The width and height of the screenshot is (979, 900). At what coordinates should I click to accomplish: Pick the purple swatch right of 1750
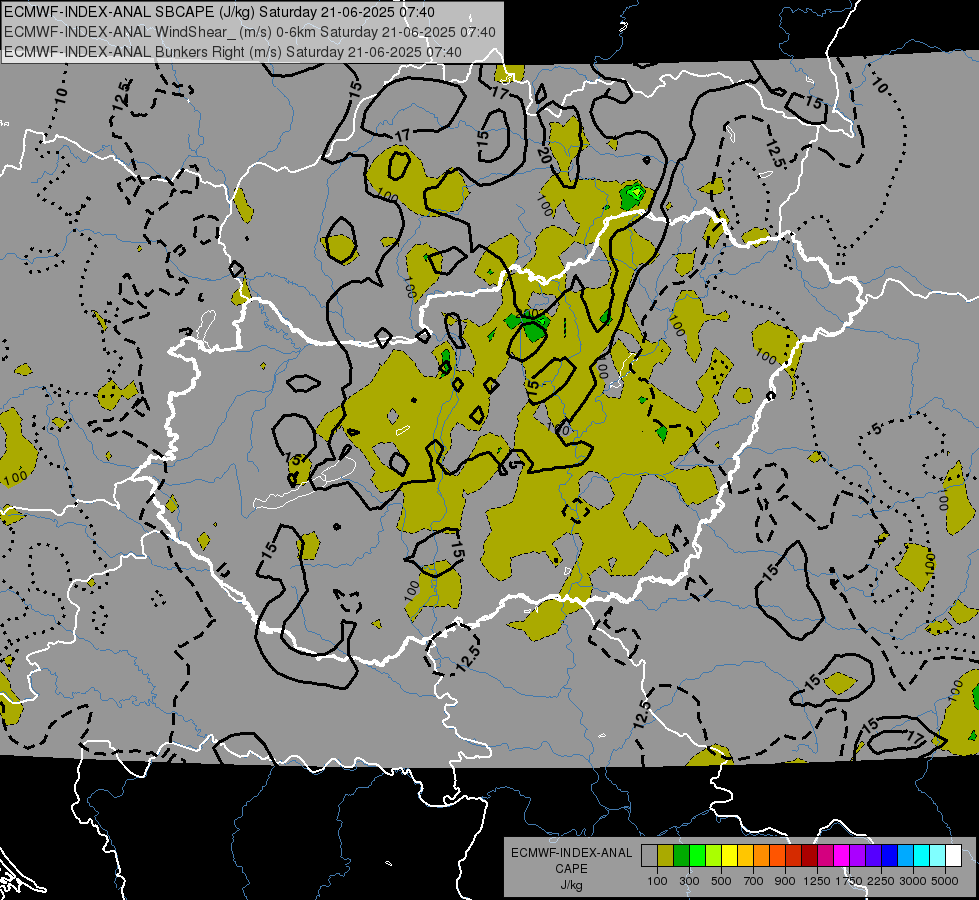tap(857, 856)
